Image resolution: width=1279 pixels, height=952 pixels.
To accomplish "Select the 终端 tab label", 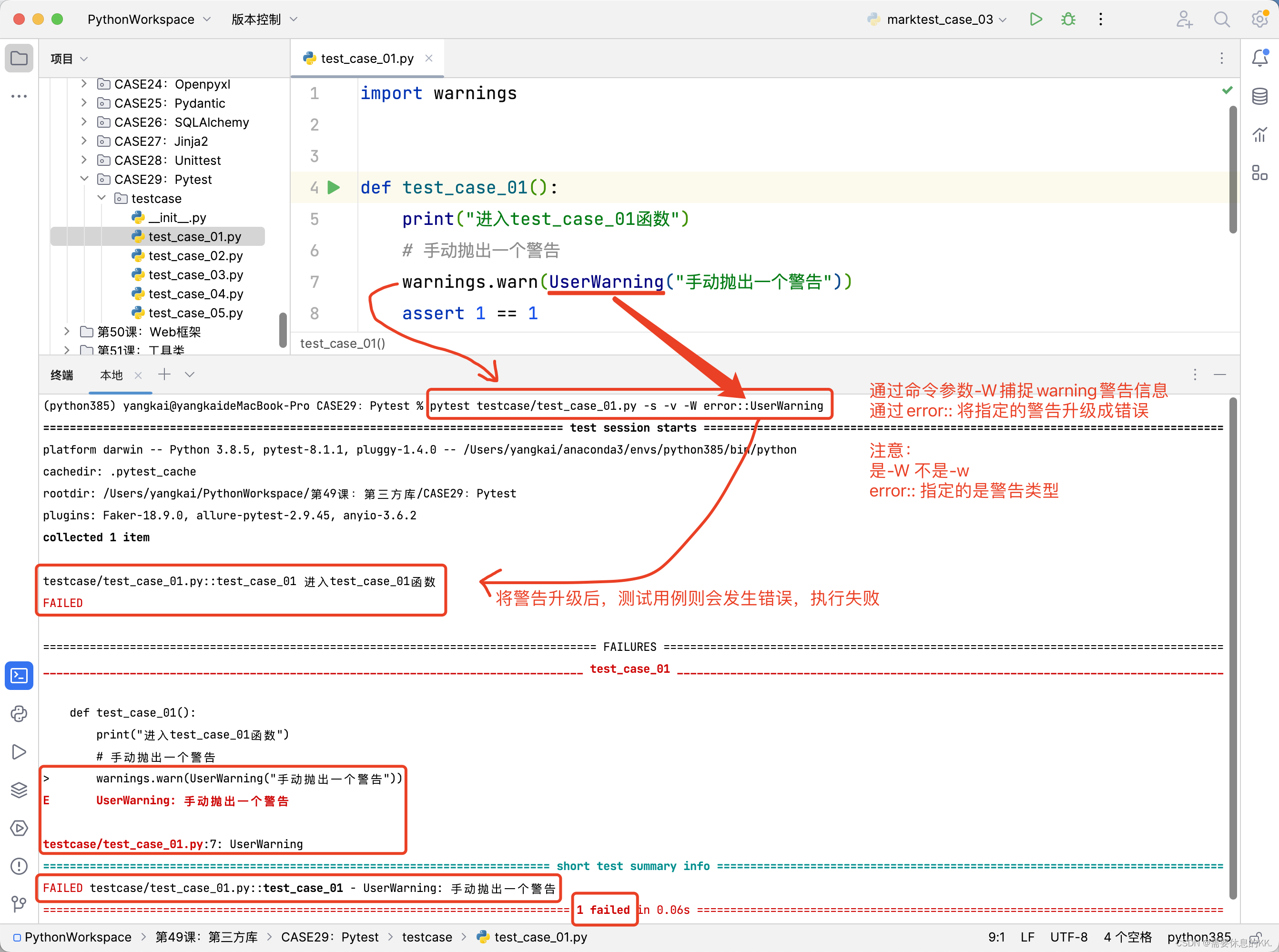I will pos(61,375).
